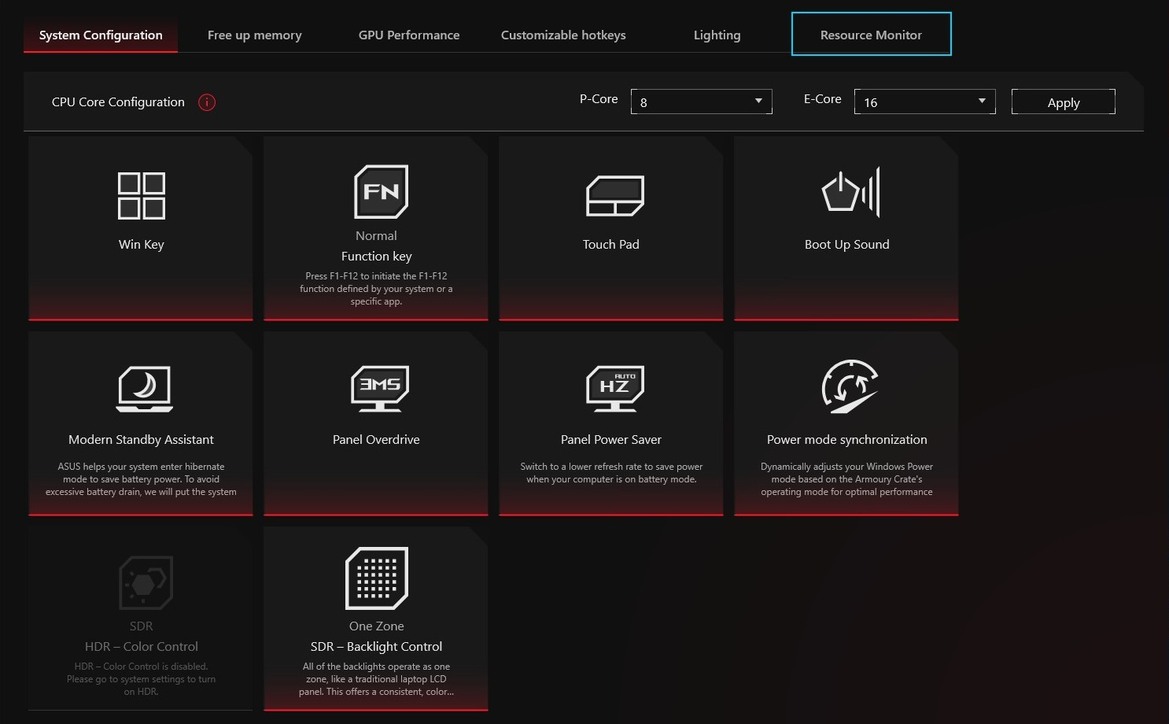The height and width of the screenshot is (724, 1169).
Task: Click the Boot Up Sound speaker icon
Action: coord(850,192)
